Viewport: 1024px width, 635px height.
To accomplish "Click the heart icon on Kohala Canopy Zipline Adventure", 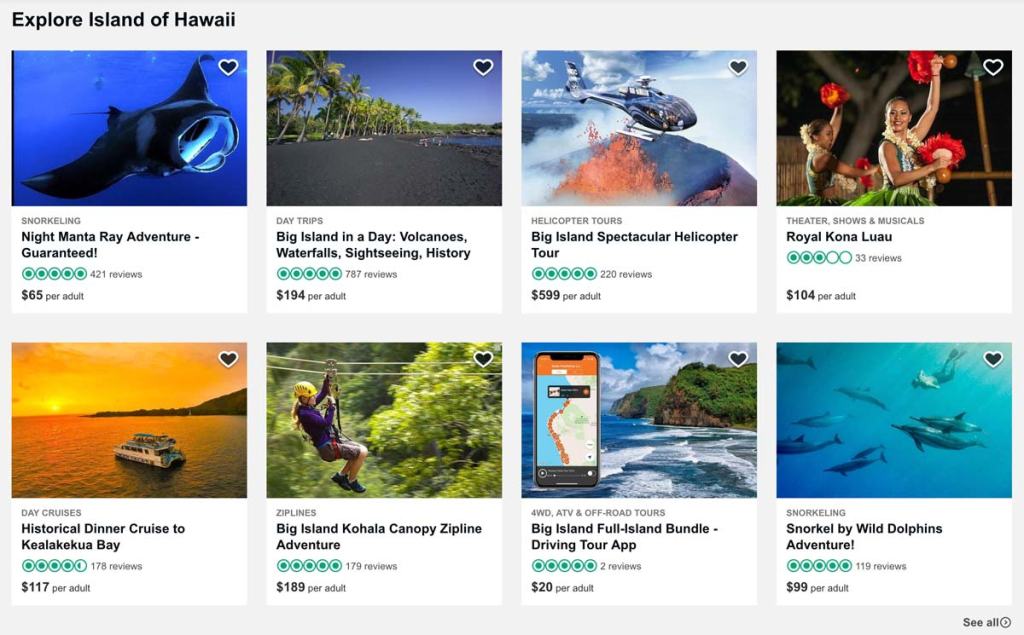I will (x=483, y=358).
